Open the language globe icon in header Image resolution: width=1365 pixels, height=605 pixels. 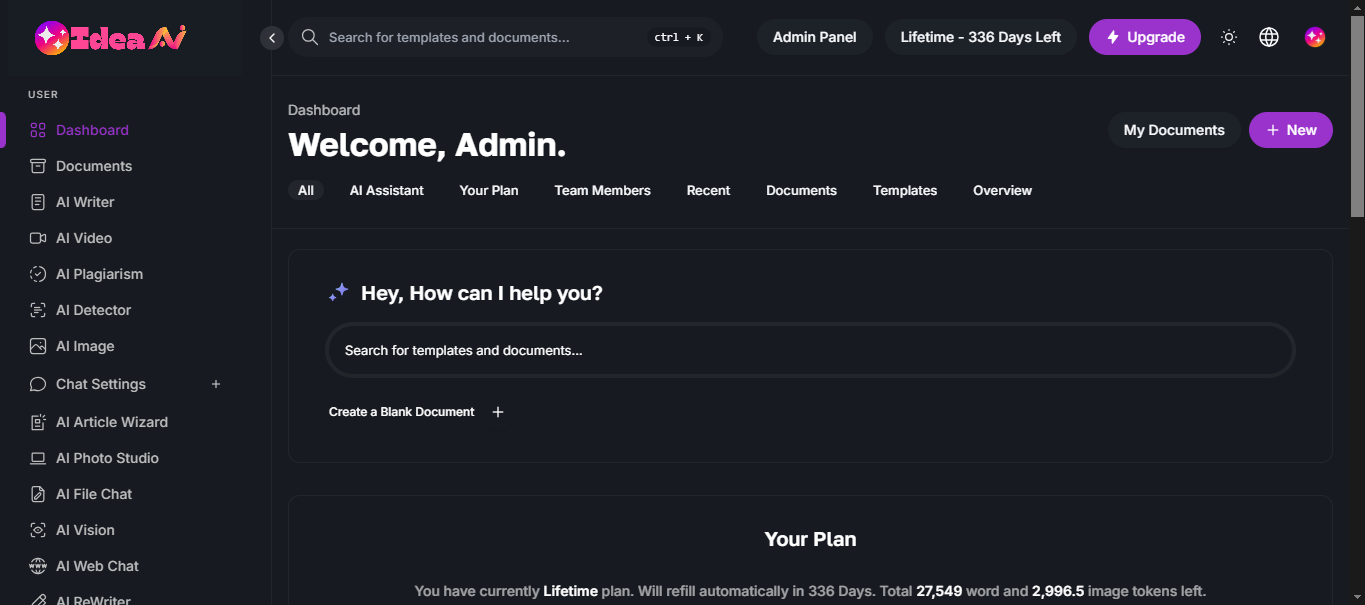point(1269,37)
